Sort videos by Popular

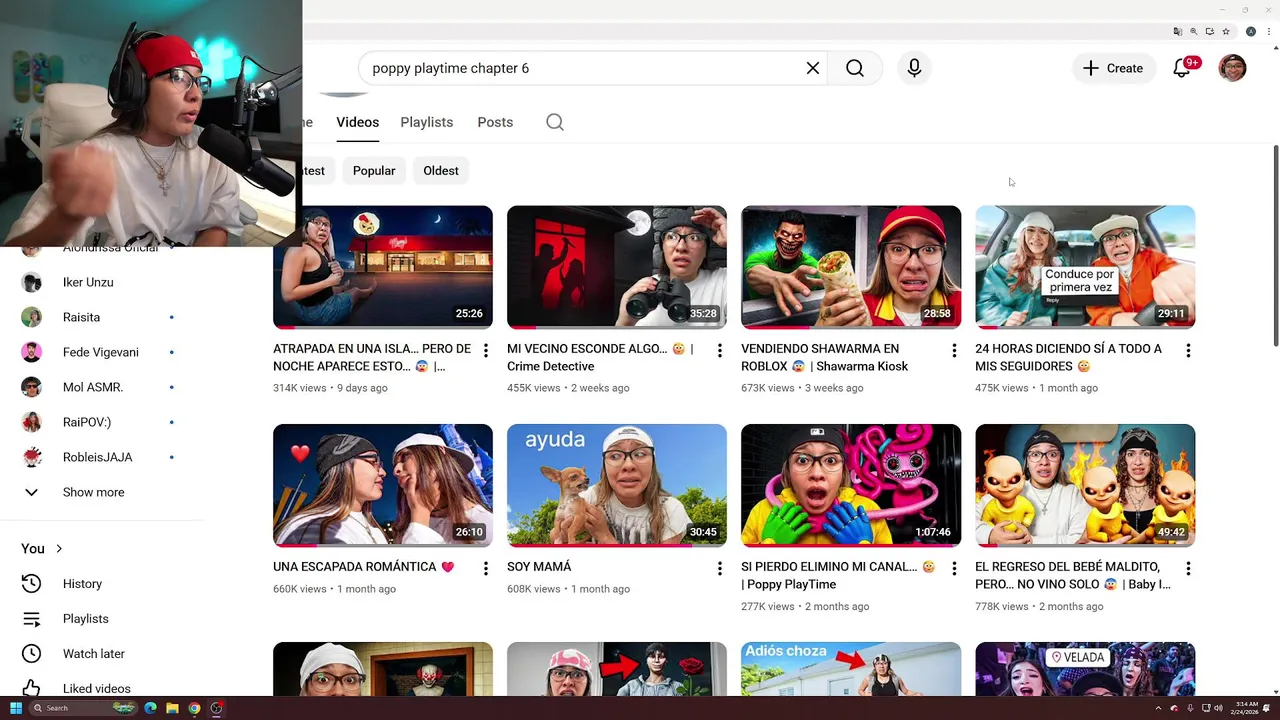pos(374,171)
